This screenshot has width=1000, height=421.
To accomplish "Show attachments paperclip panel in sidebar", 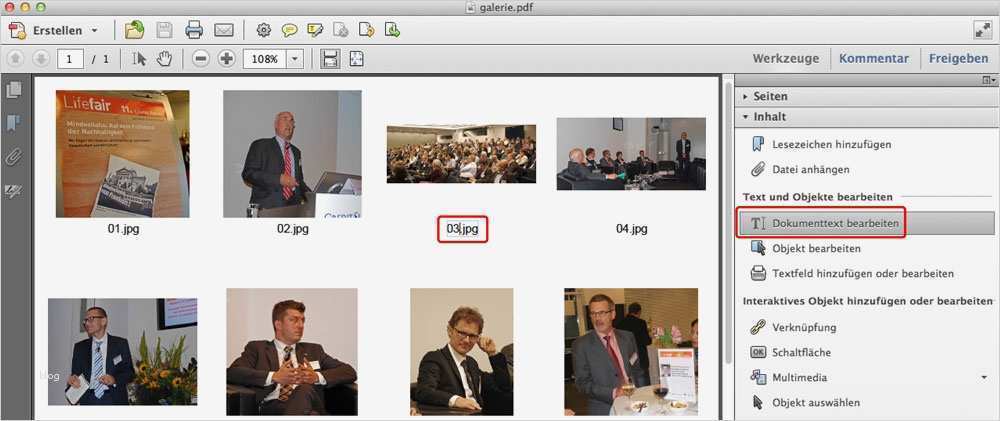I will (13, 156).
